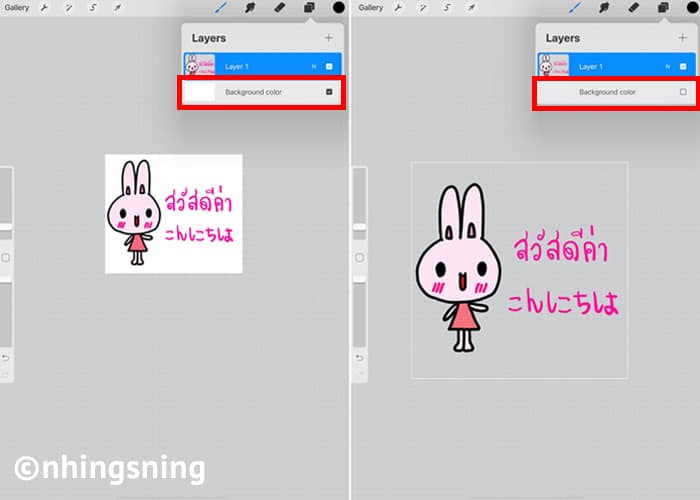Check Background color visibility box in right screenshot
Viewport: 700px width, 500px height.
click(683, 92)
